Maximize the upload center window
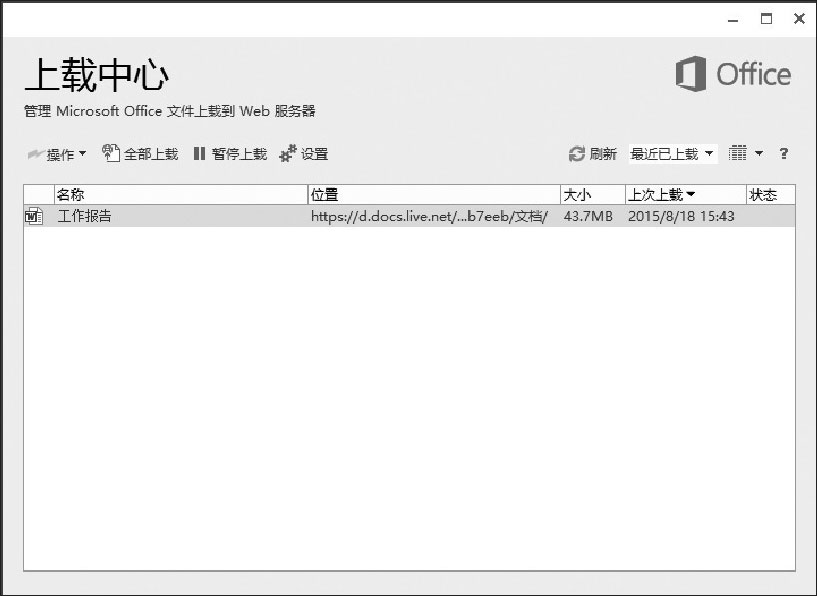This screenshot has height=596, width=817. [x=766, y=19]
